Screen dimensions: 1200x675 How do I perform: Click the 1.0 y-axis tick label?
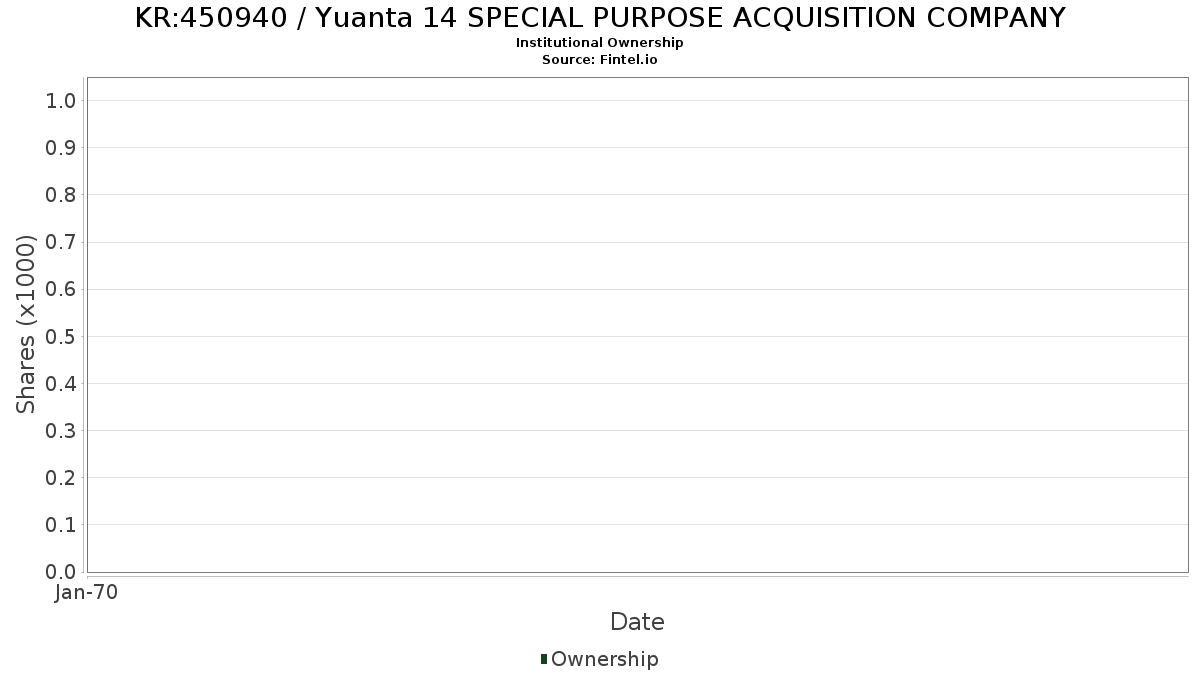coord(61,100)
